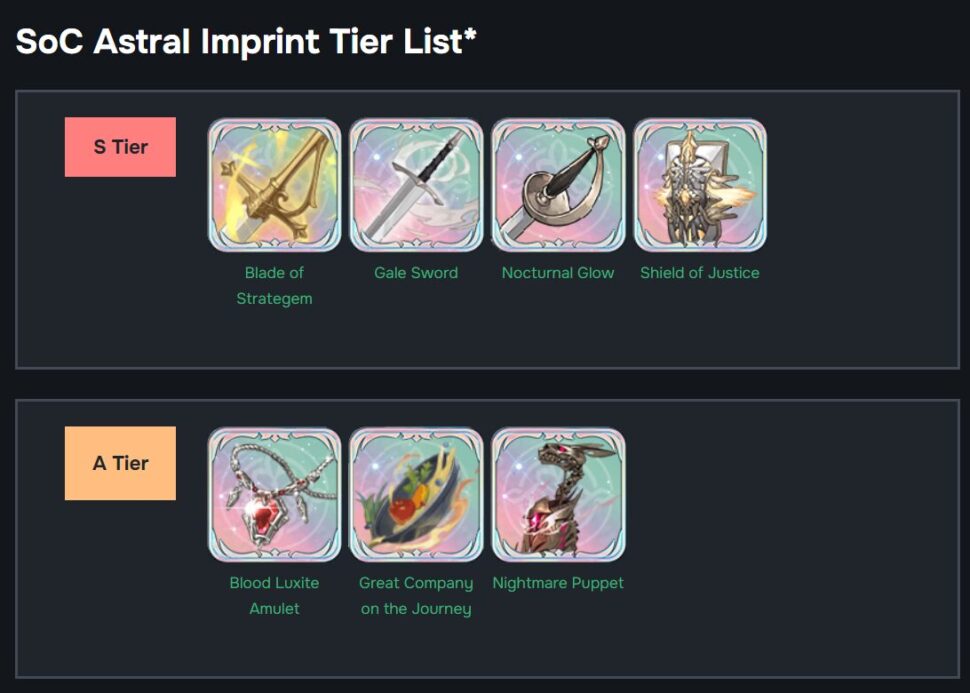
Task: Select the Gale Sword imprint icon
Action: click(416, 185)
